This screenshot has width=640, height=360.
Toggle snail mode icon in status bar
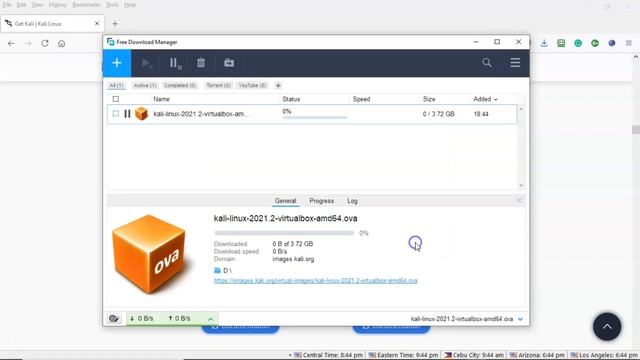114,318
